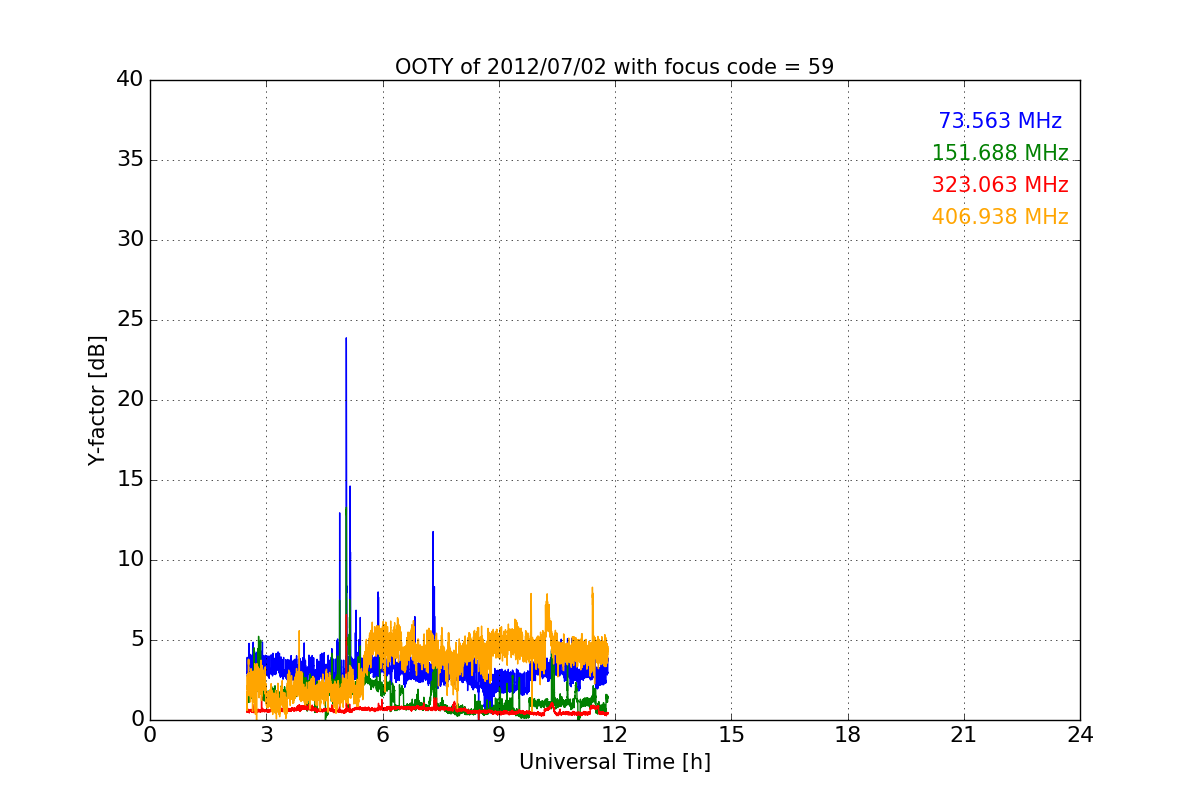Screen dimensions: 1200x800
Task: Select the 406.938 MHz legend label
Action: (1000, 217)
